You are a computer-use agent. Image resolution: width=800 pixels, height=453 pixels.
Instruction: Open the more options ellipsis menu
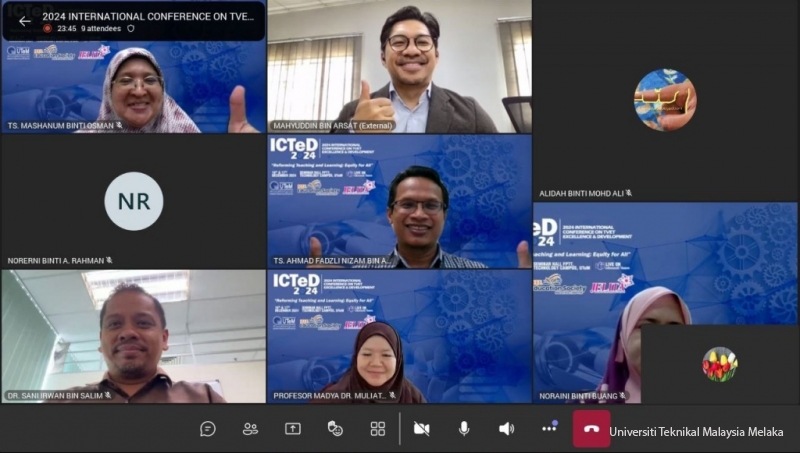(549, 429)
